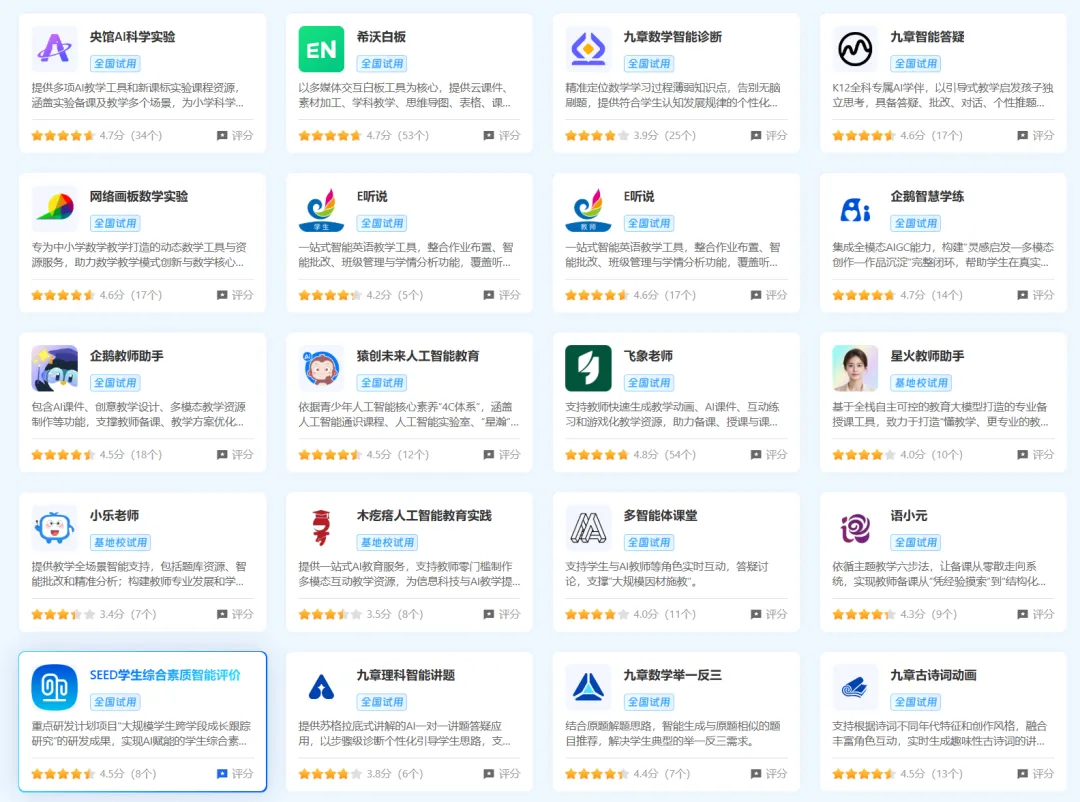Click the 飞象老师 green icon

588,368
